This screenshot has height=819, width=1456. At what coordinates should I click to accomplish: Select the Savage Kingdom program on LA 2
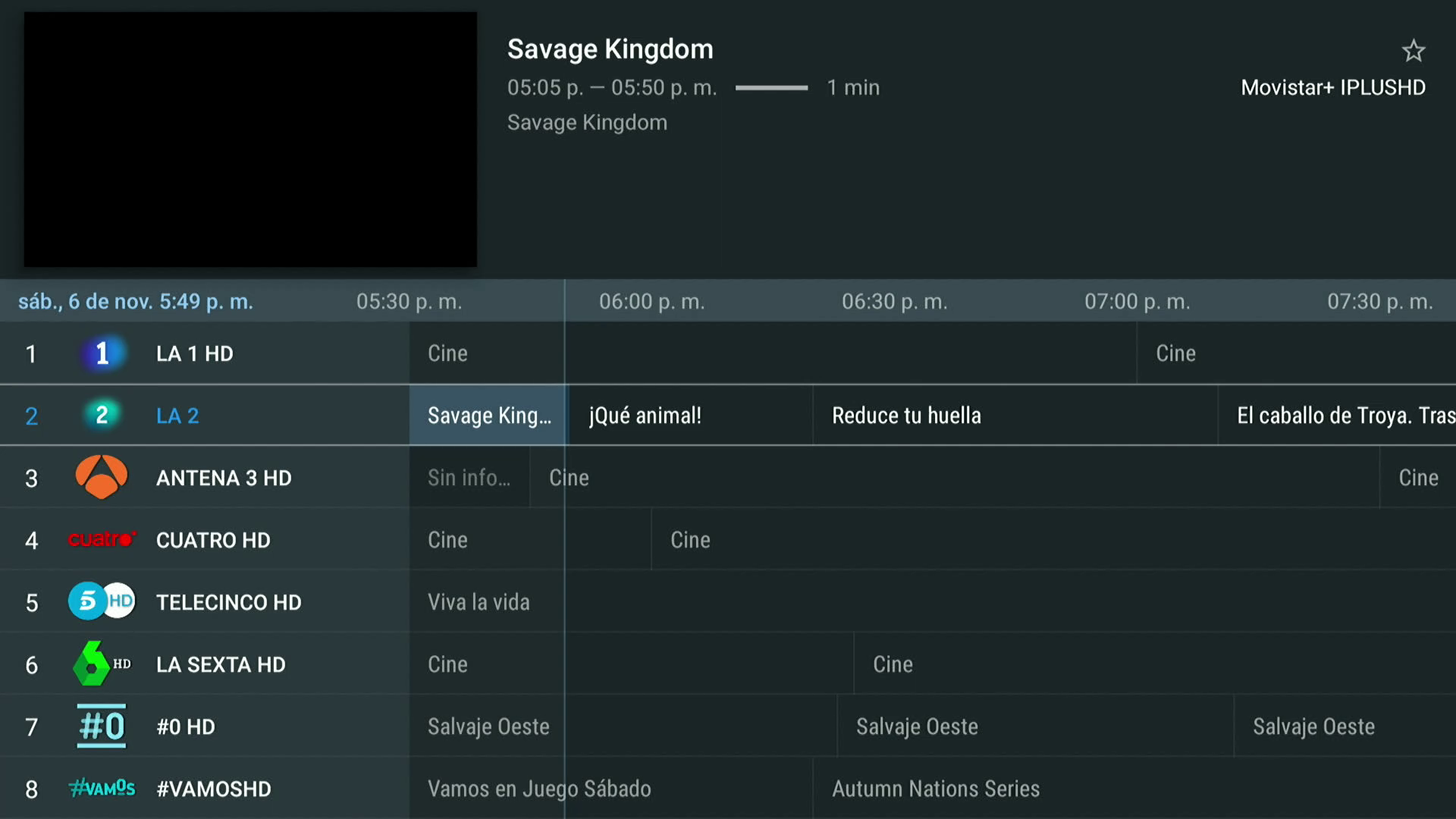point(488,416)
